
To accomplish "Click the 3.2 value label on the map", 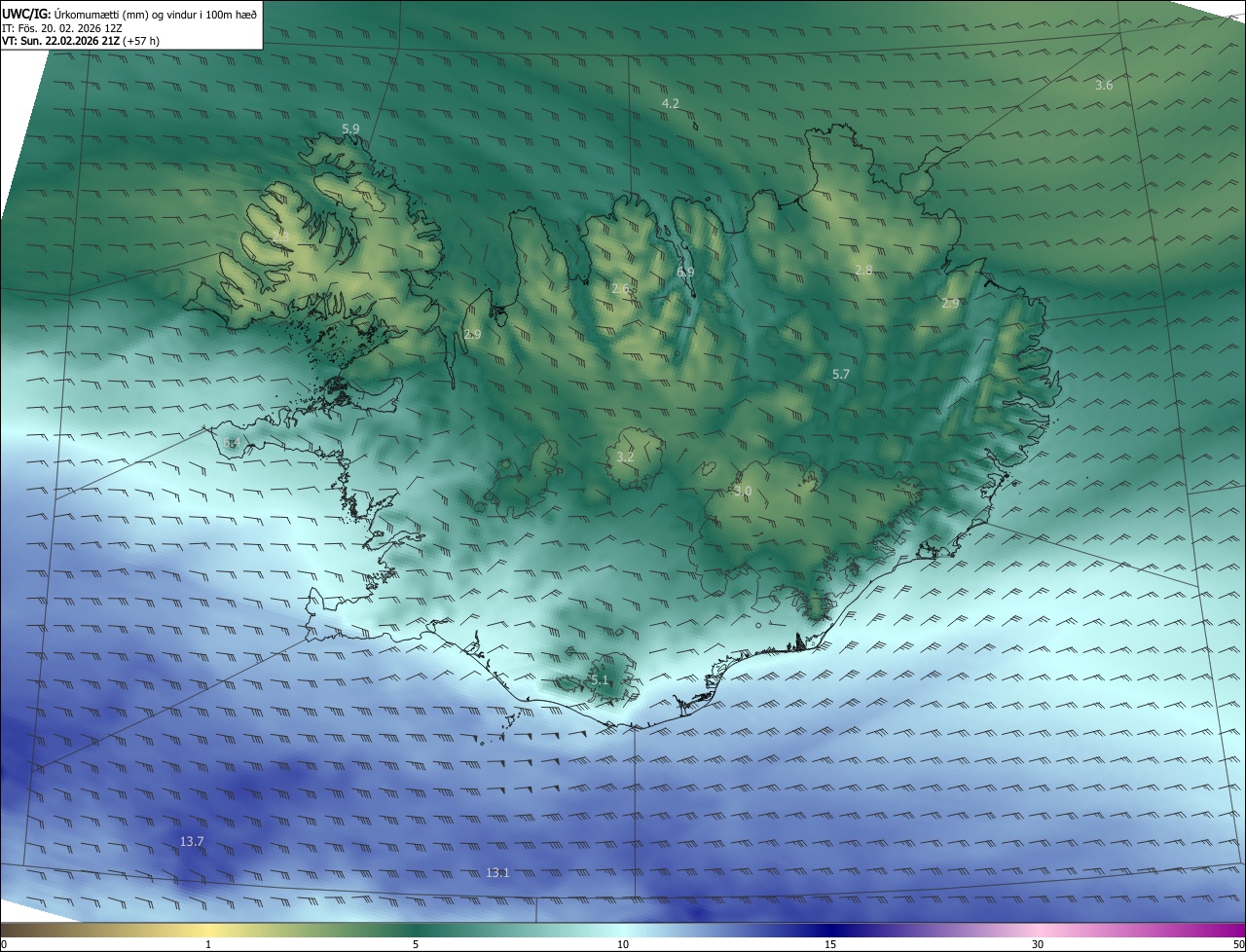I will pos(625,457).
